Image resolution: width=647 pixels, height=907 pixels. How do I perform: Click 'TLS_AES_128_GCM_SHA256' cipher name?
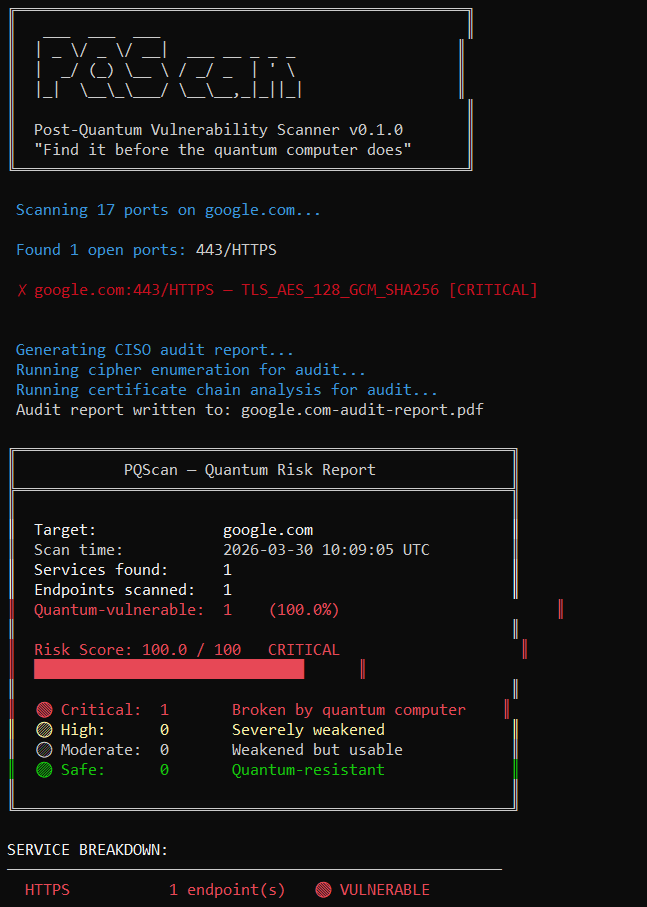point(341,290)
